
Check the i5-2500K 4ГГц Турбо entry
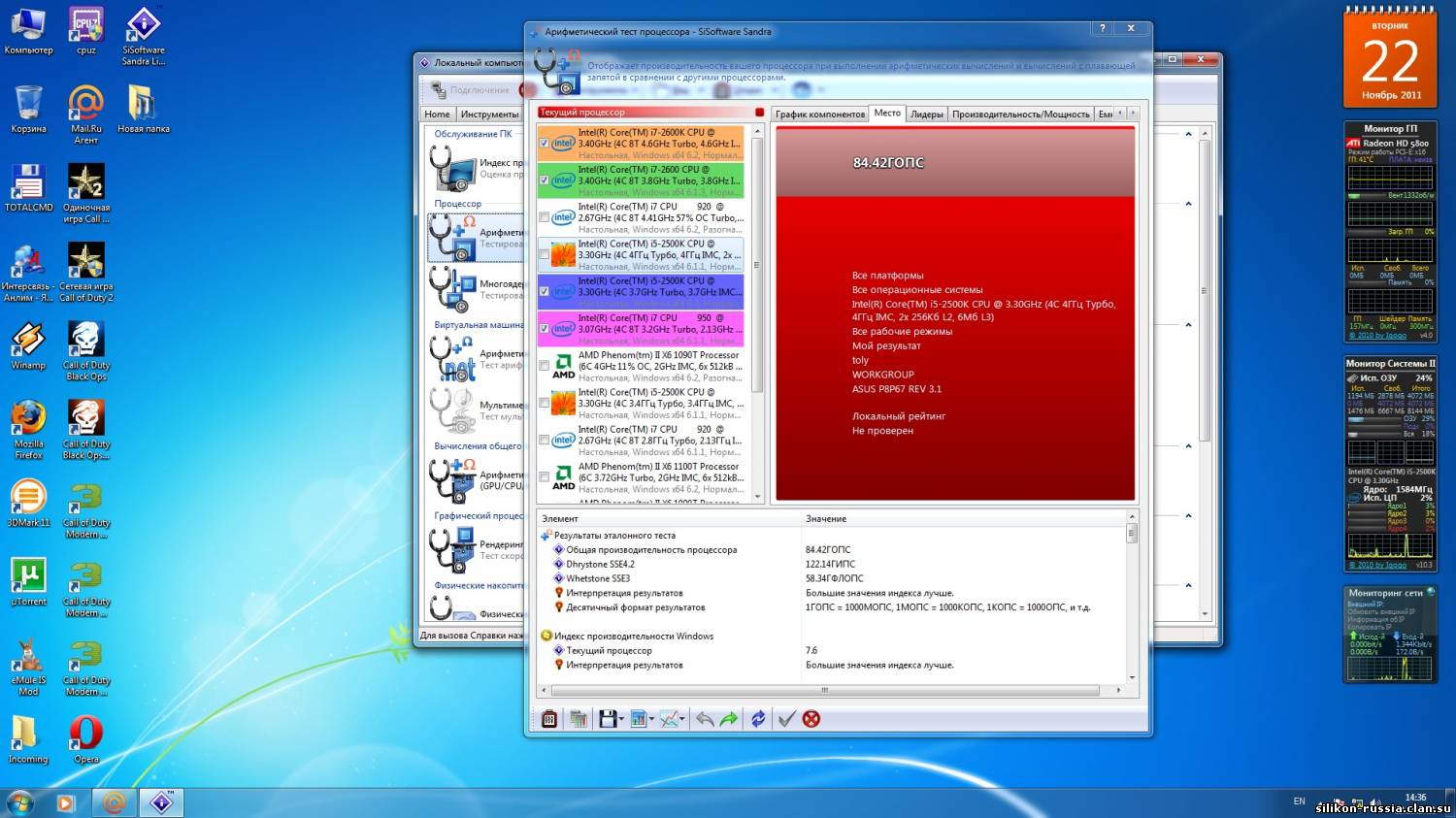(x=545, y=254)
